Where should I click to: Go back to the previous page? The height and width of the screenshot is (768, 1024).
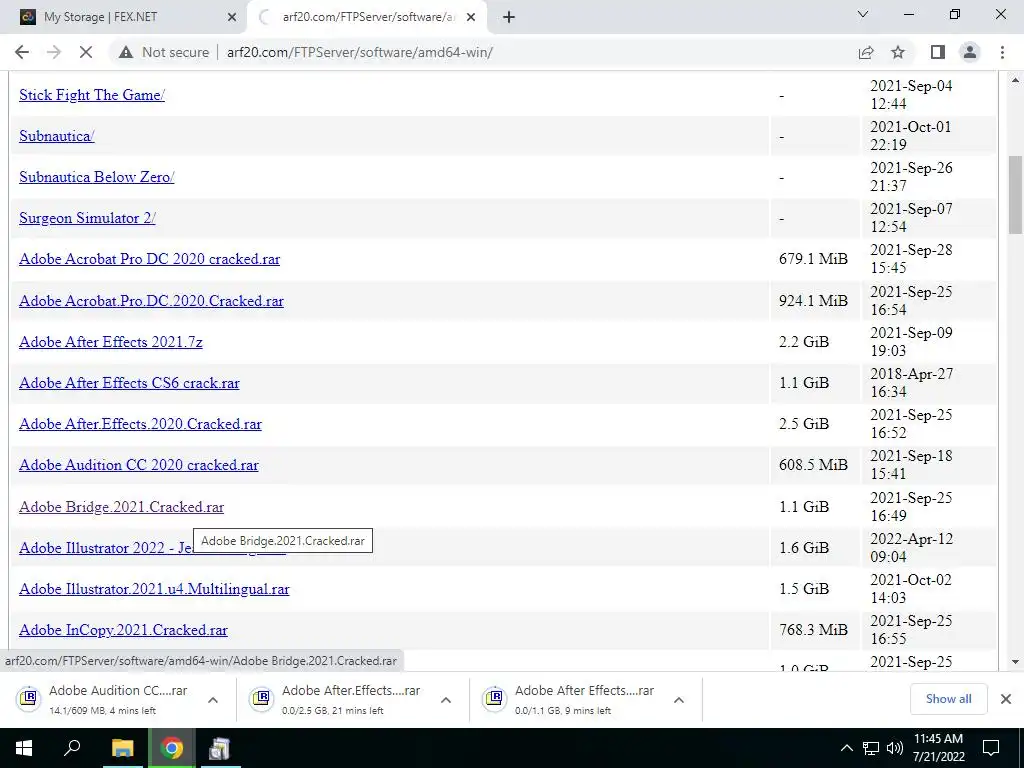pos(22,52)
